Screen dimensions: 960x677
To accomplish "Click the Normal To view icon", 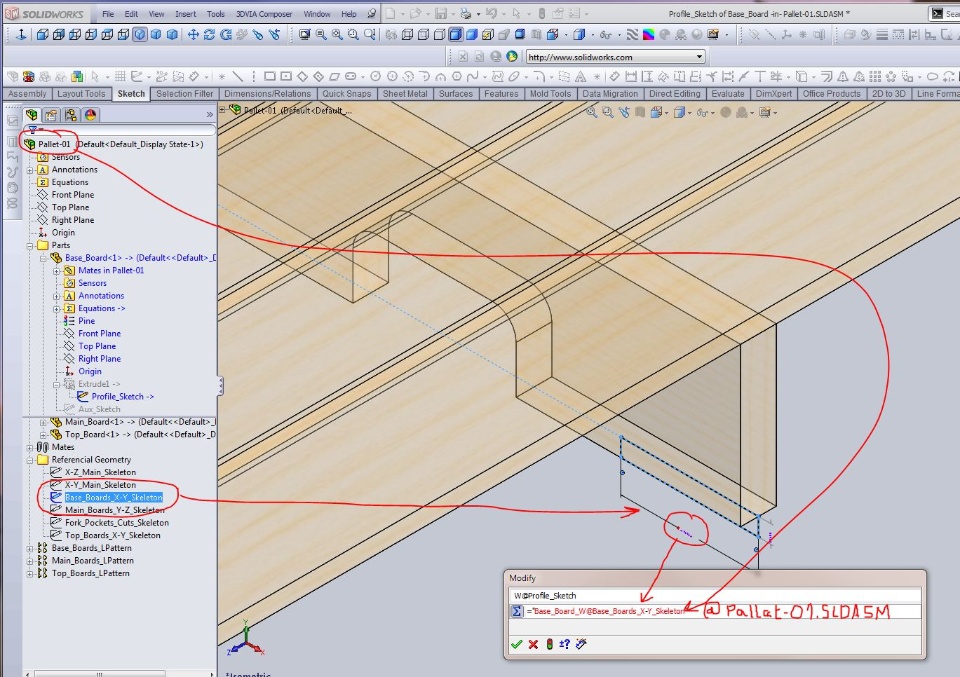I will tap(21, 35).
